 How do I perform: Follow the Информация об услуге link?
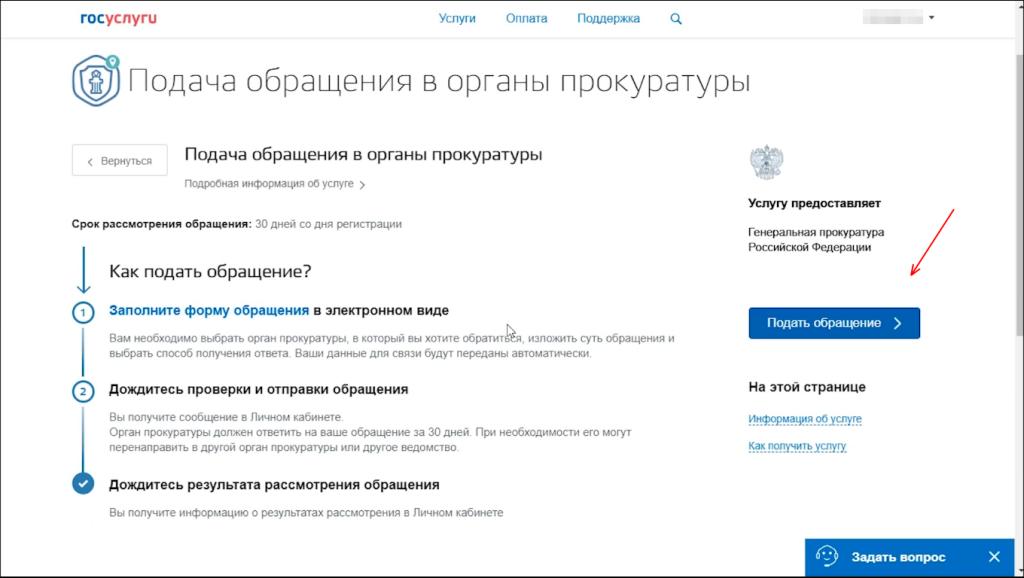[805, 419]
